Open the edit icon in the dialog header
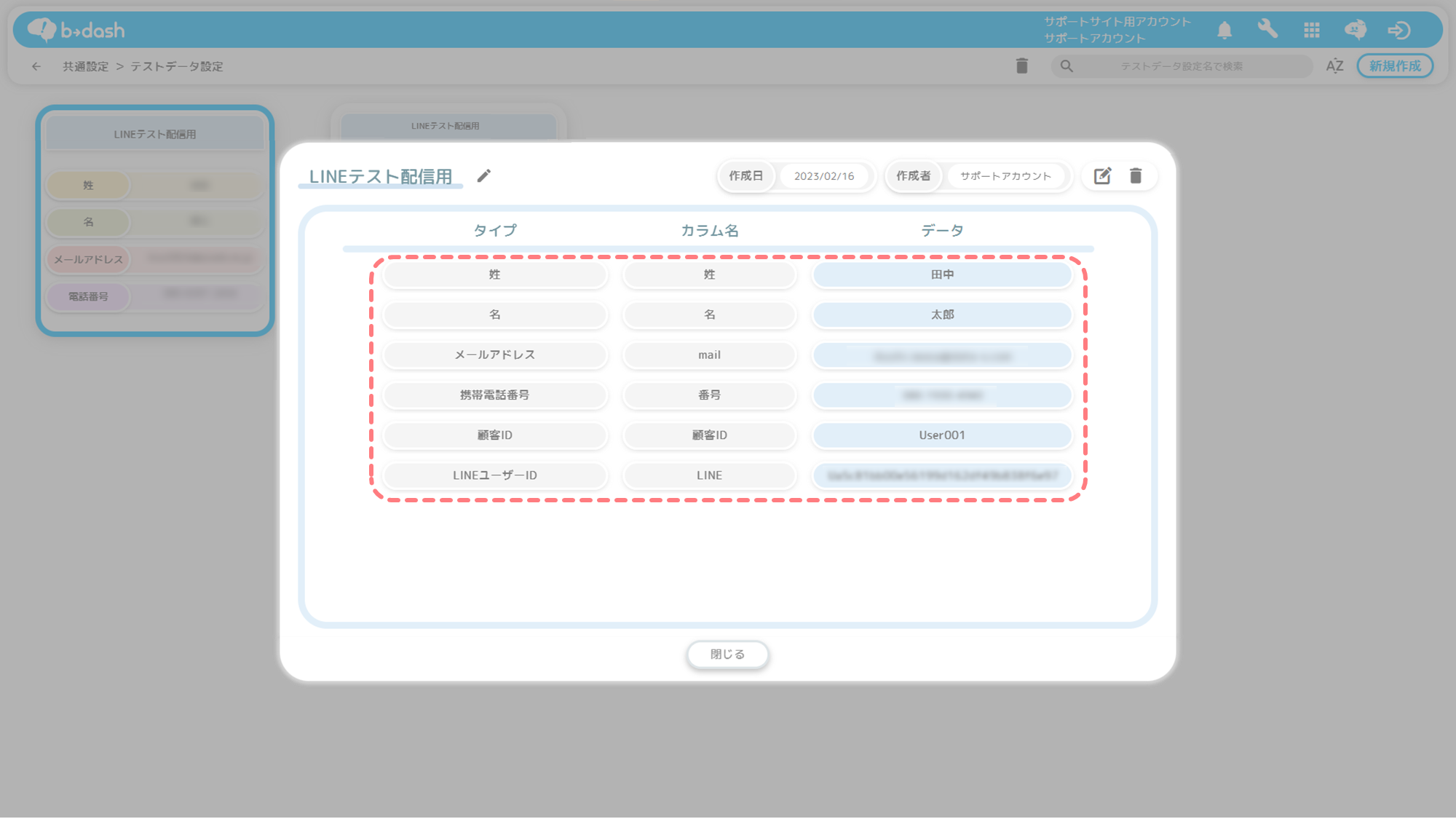Image resolution: width=1456 pixels, height=819 pixels. pos(1102,176)
